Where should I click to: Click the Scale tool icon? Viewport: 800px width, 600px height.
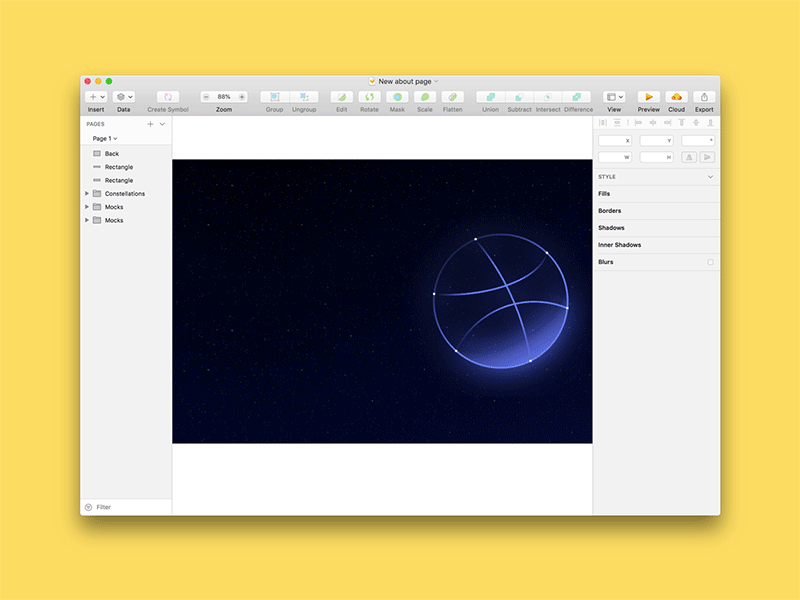pos(424,96)
